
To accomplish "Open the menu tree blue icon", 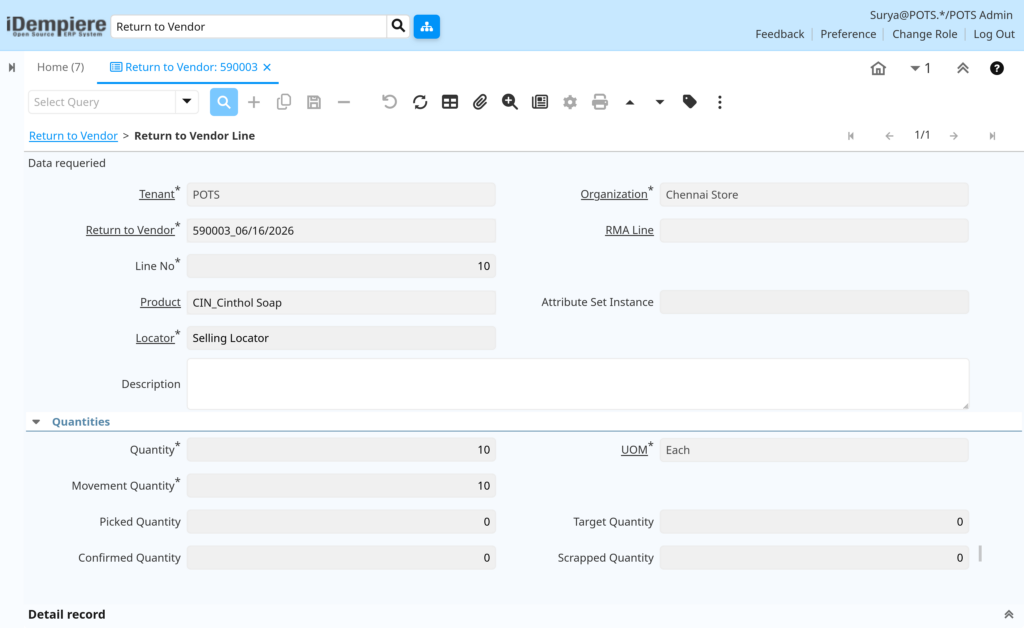I will click(426, 27).
